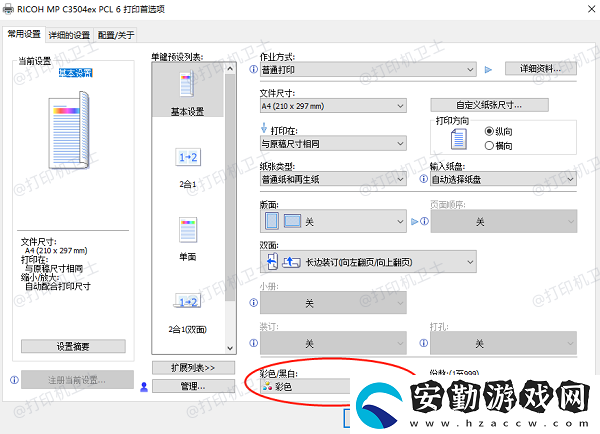Click preset list scroll up arrow

230,69
